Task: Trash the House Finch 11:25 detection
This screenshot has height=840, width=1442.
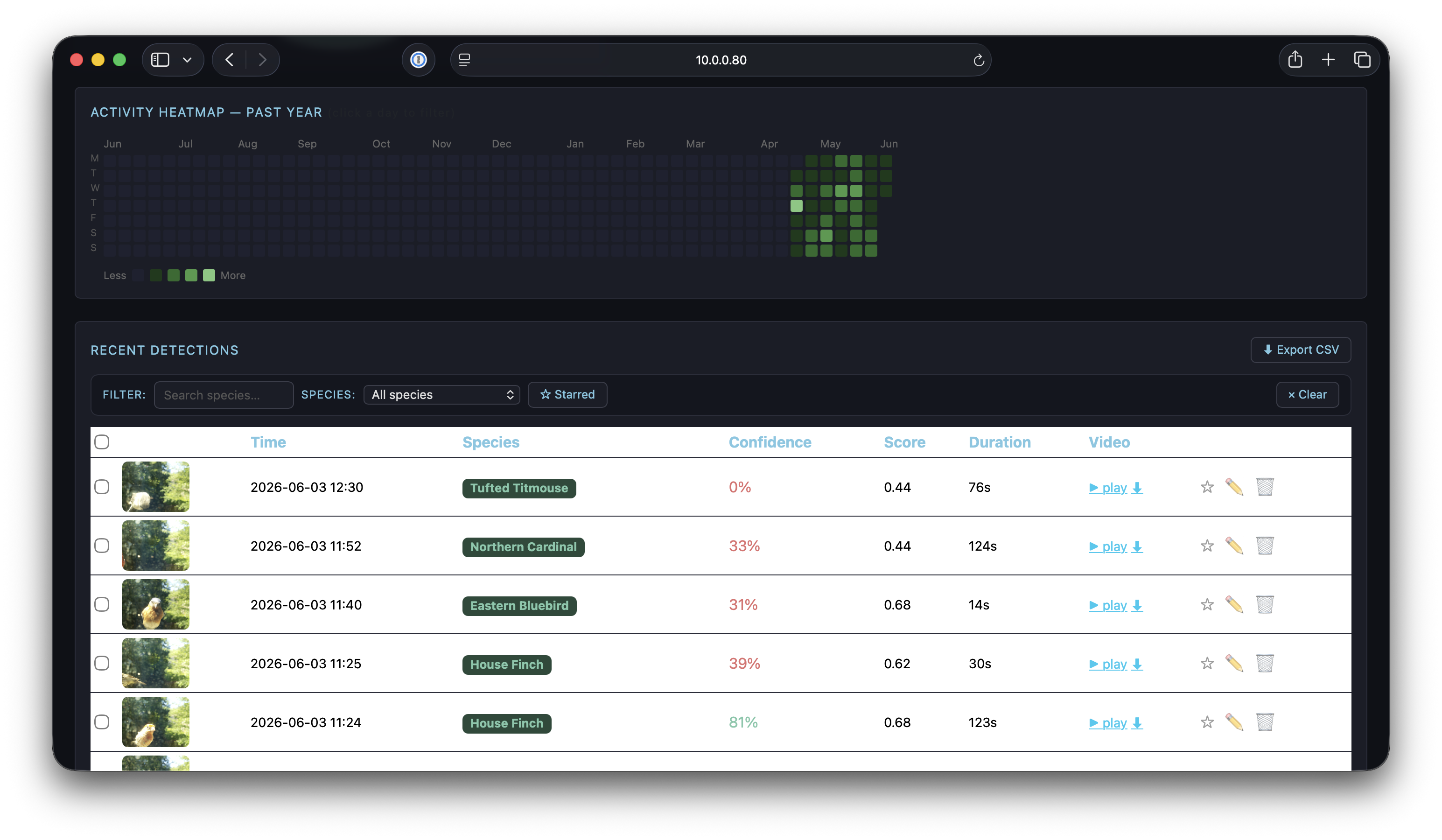Action: (x=1265, y=664)
